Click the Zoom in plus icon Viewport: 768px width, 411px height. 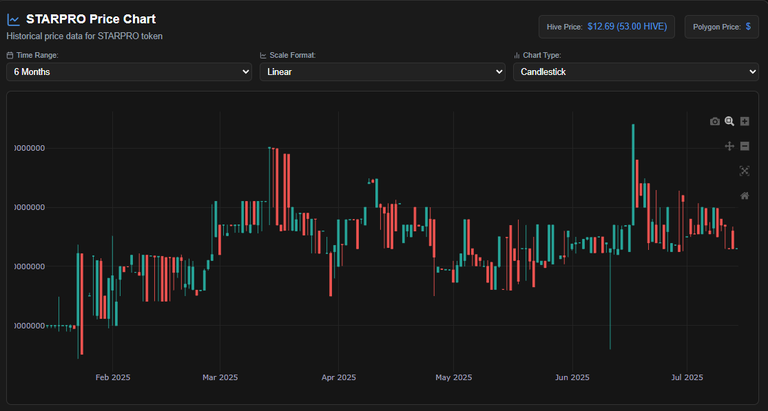(744, 121)
